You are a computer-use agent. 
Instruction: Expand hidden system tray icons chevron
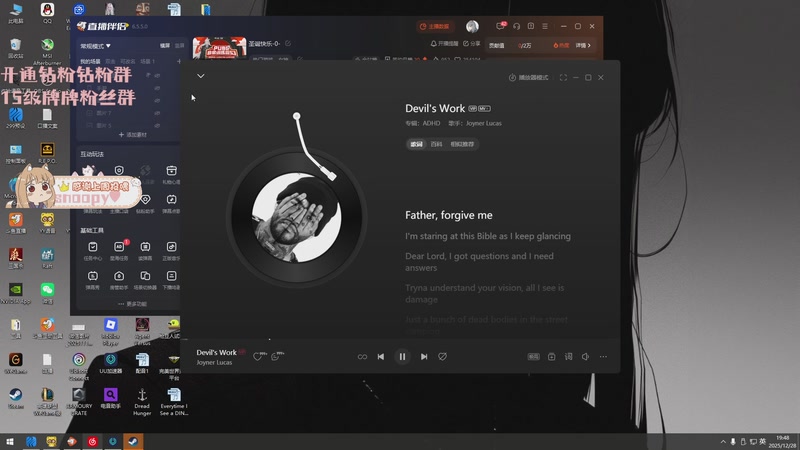(723, 442)
